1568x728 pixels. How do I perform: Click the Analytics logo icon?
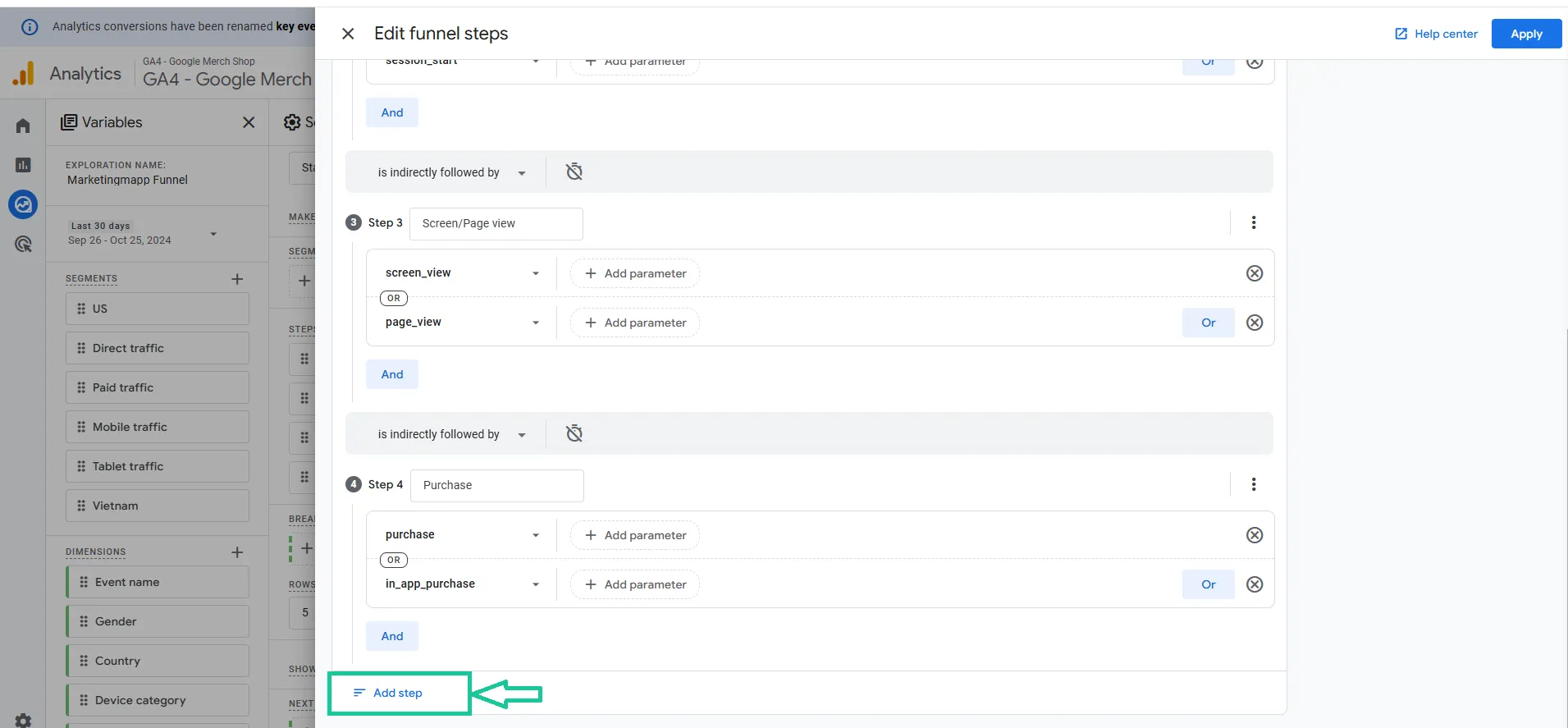pyautogui.click(x=24, y=73)
